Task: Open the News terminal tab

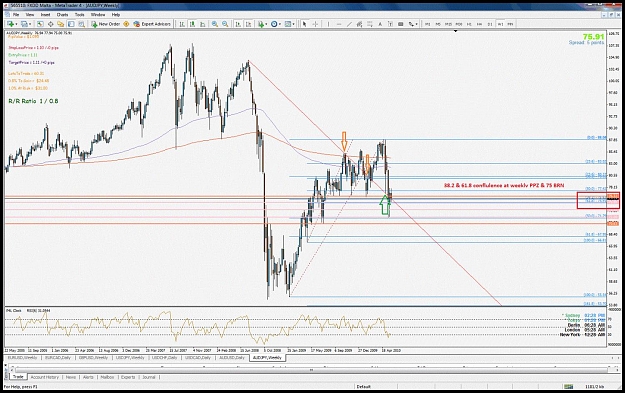Action: pyautogui.click(x=71, y=377)
